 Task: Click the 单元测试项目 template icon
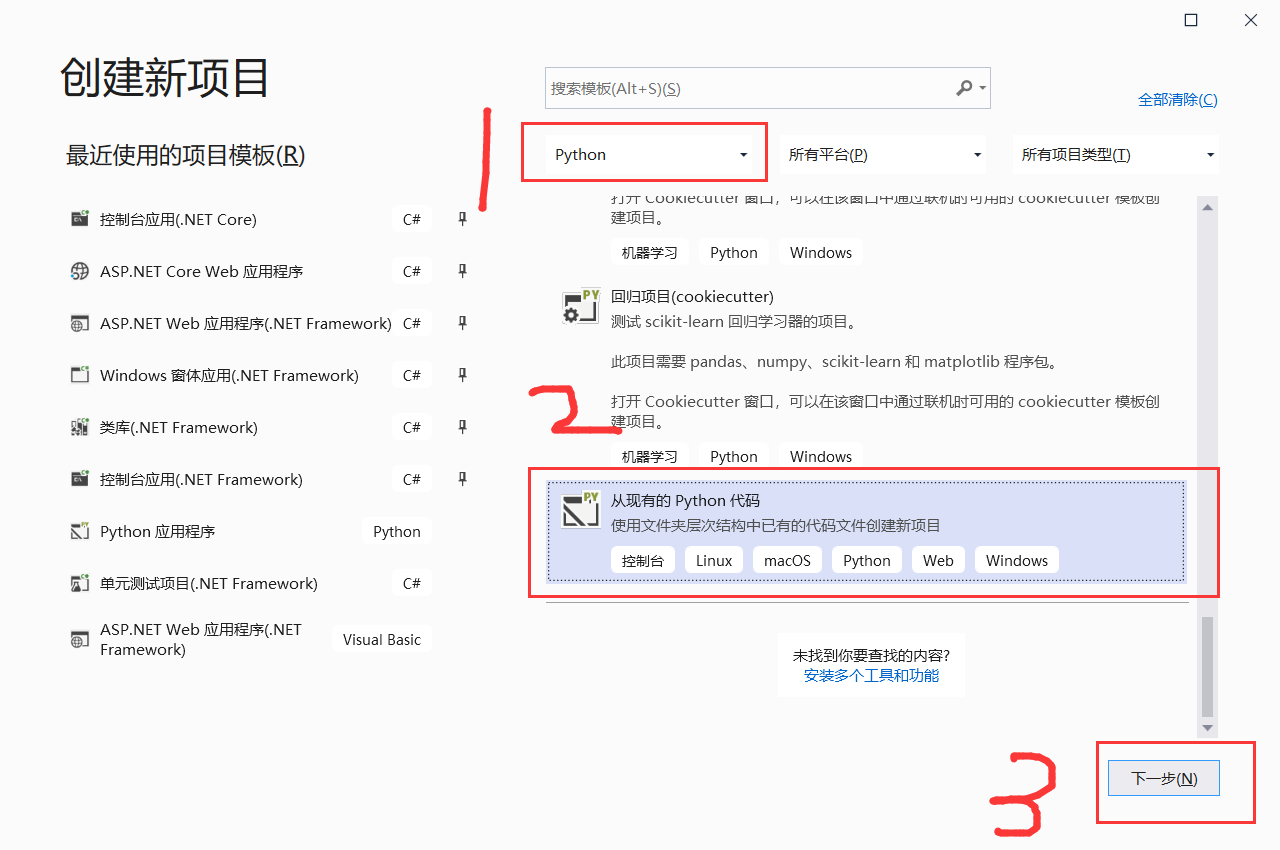click(x=80, y=583)
